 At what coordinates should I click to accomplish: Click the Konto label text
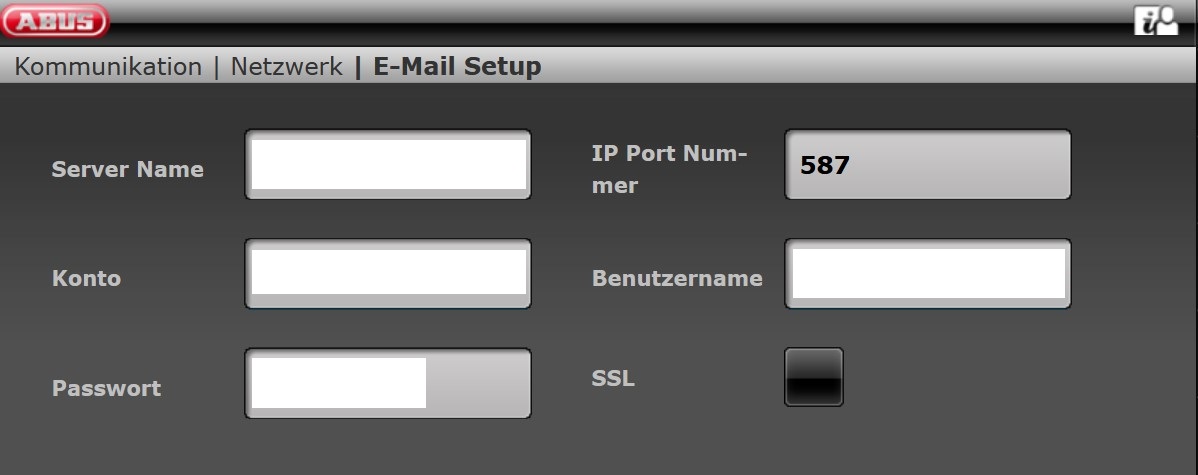(86, 278)
